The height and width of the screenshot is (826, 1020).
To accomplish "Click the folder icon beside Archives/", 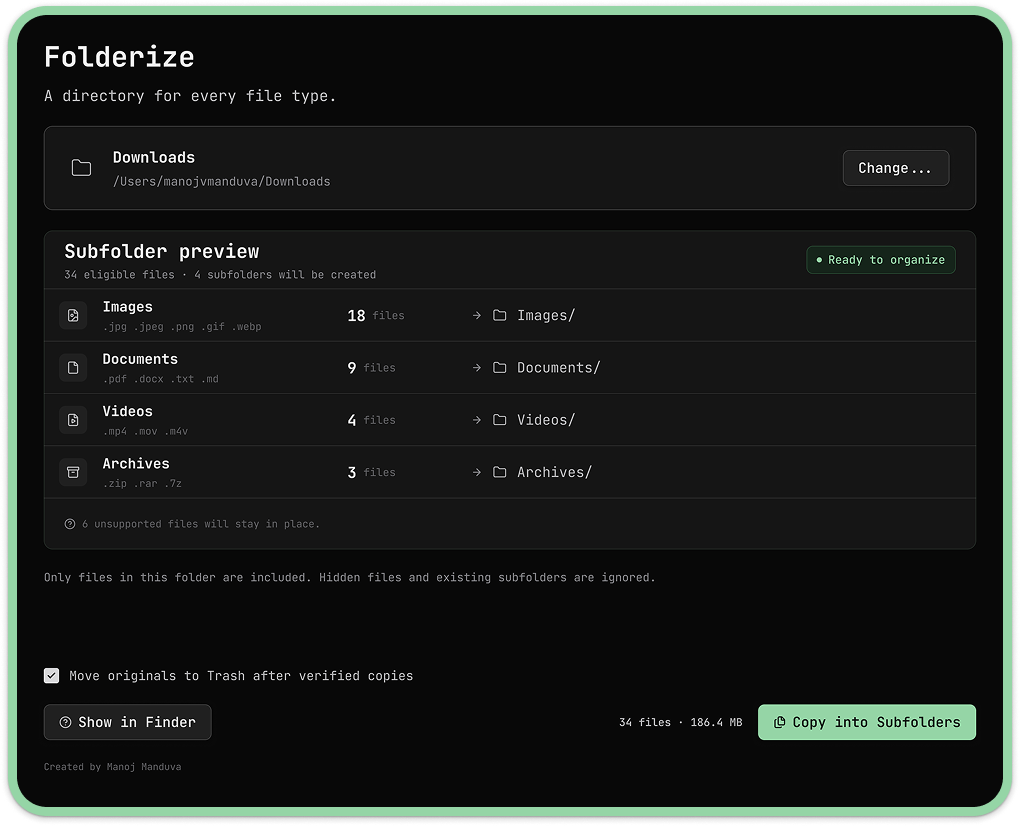I will [500, 472].
